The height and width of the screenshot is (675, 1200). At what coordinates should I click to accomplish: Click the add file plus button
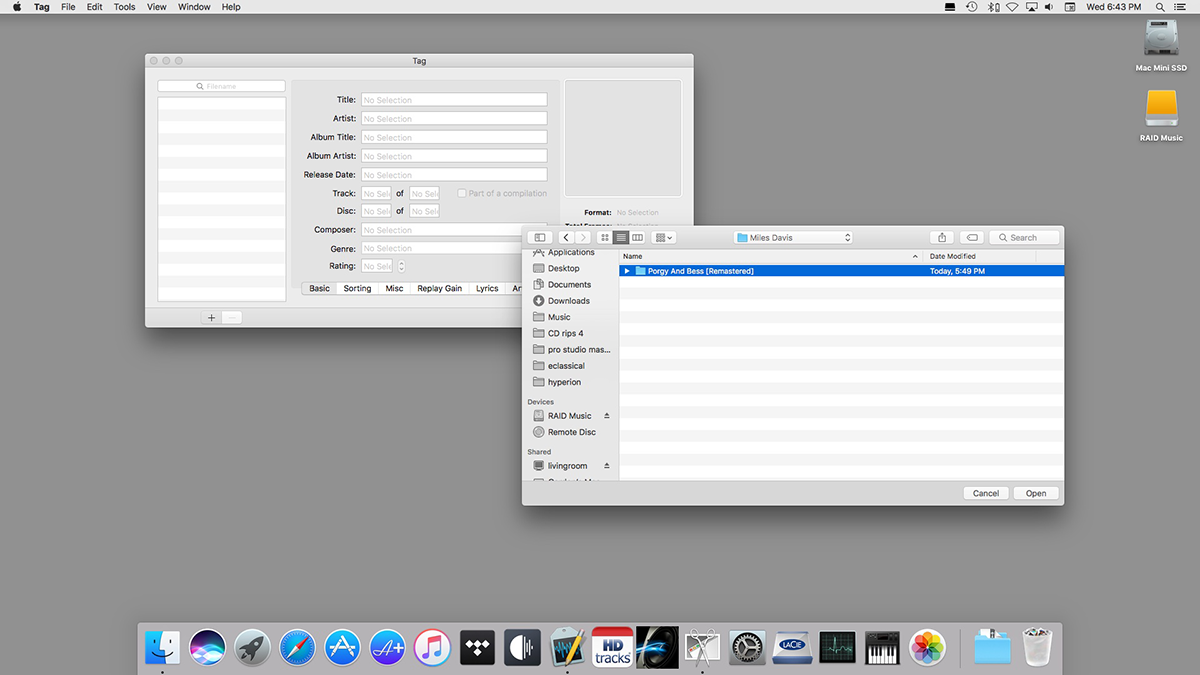(211, 318)
